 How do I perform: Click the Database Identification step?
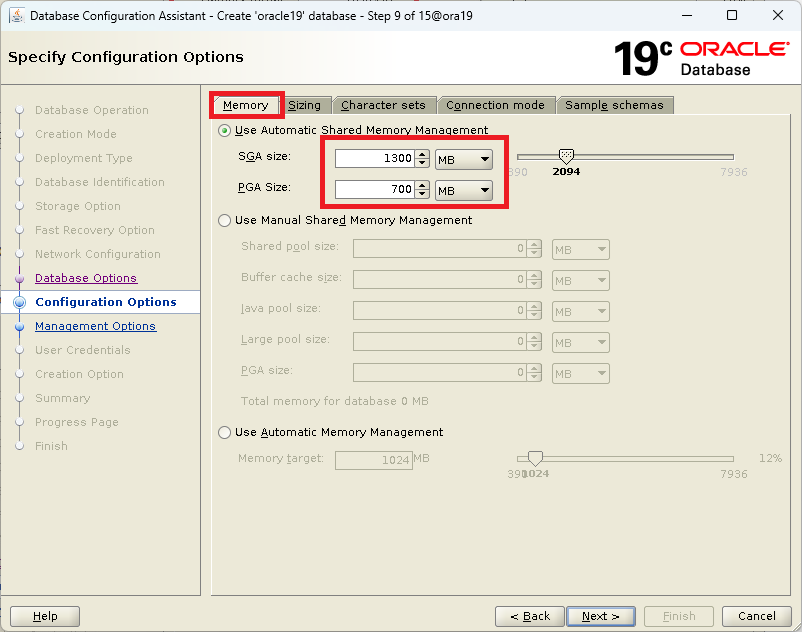pyautogui.click(x=100, y=183)
